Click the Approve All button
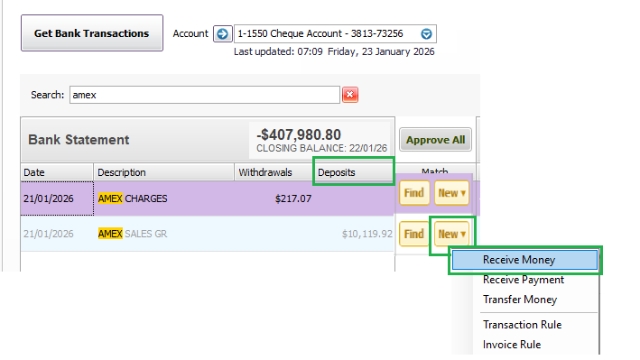The height and width of the screenshot is (360, 640). [435, 140]
